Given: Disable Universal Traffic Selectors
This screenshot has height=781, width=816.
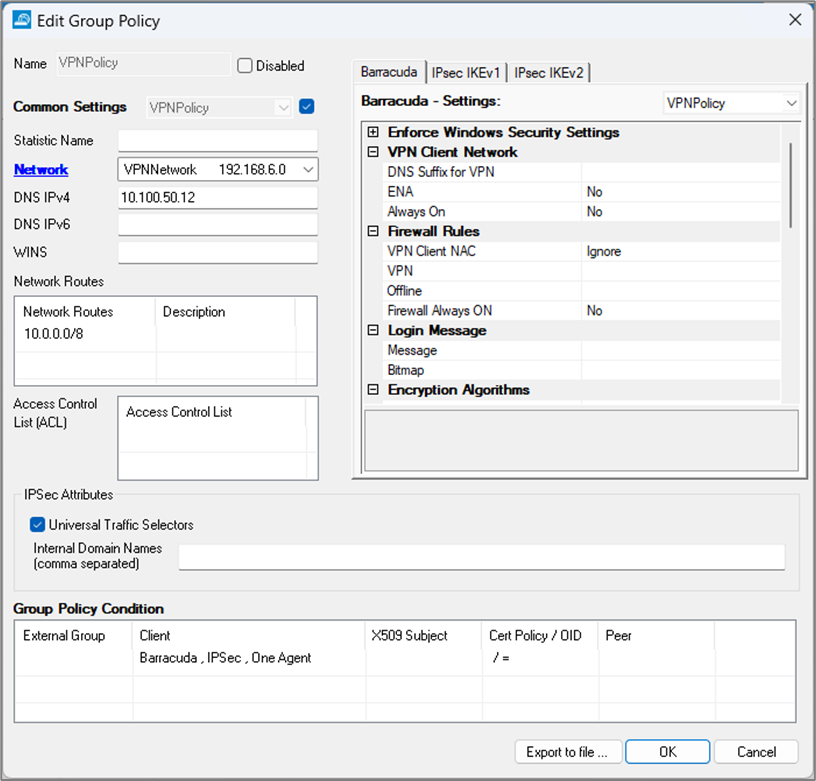Looking at the screenshot, I should [38, 524].
